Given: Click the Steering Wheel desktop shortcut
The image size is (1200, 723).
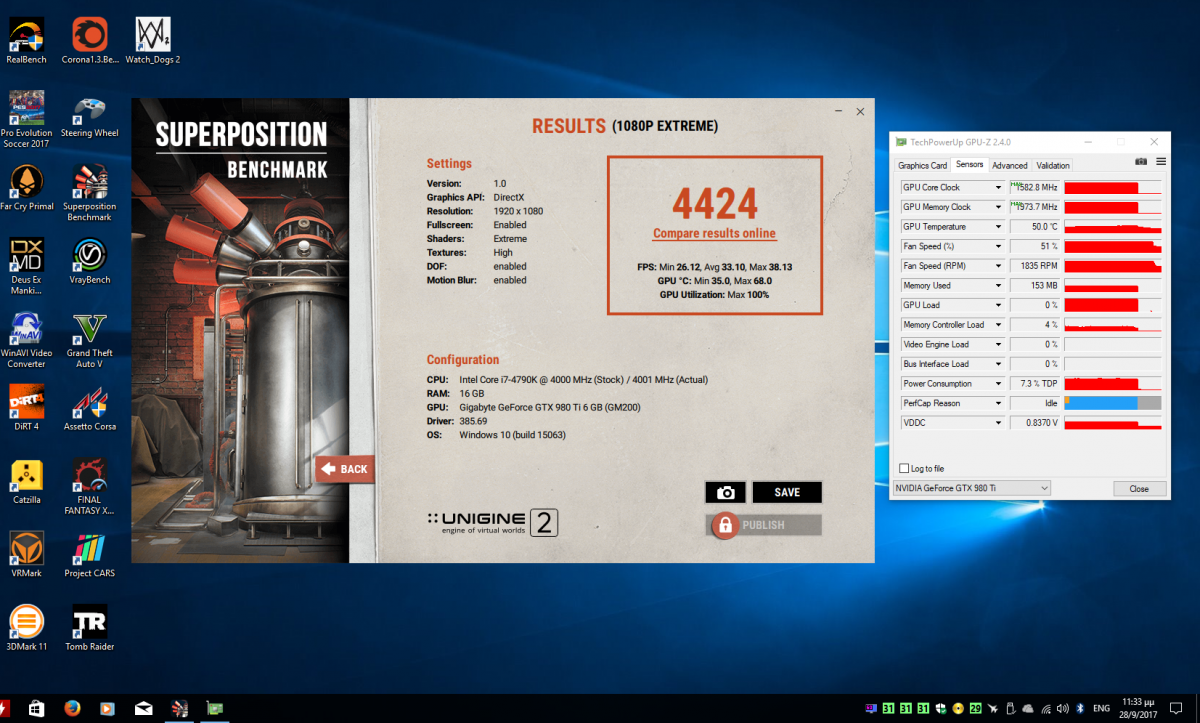Looking at the screenshot, I should tap(90, 115).
